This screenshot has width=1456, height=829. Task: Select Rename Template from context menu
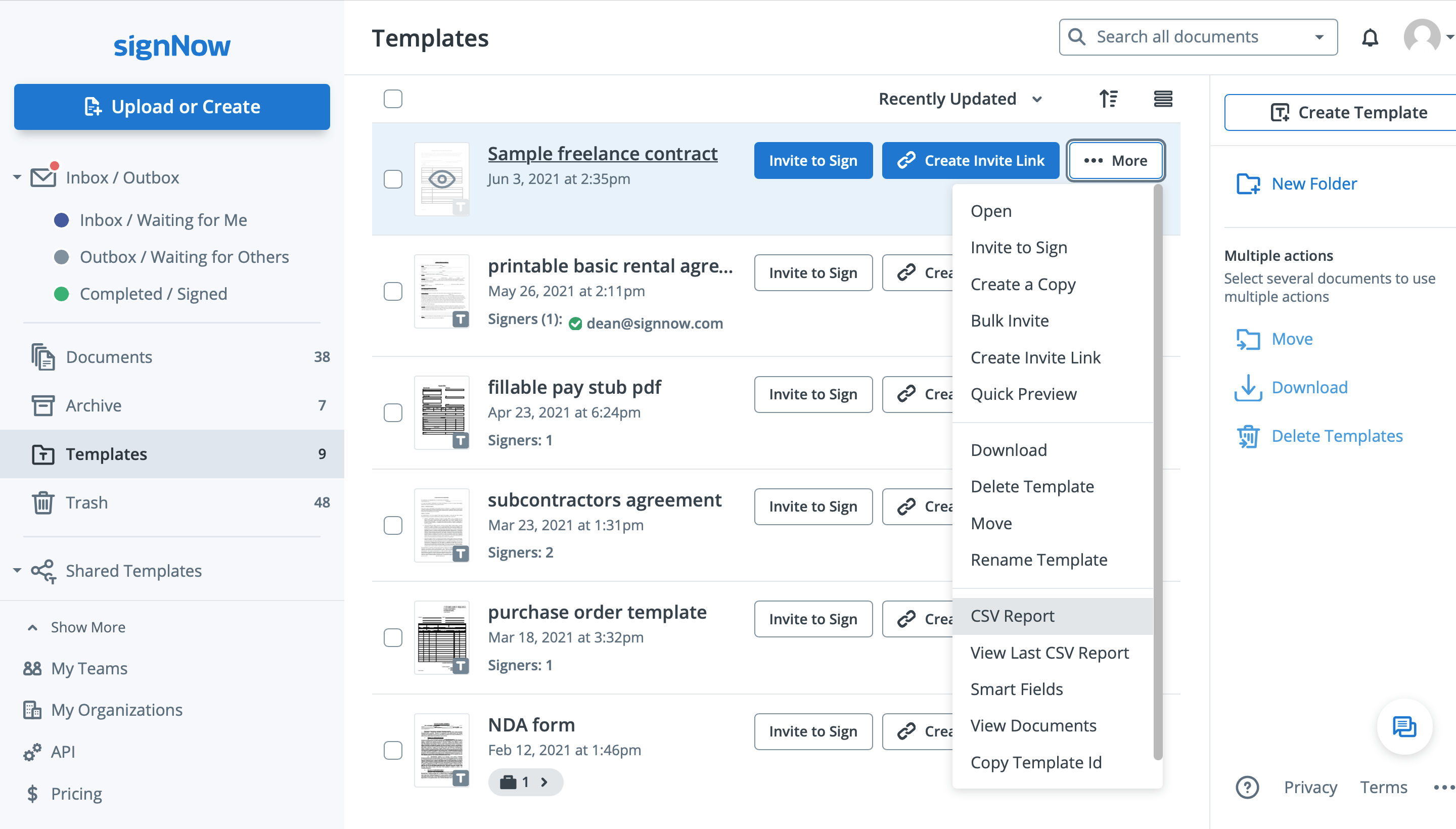tap(1038, 559)
